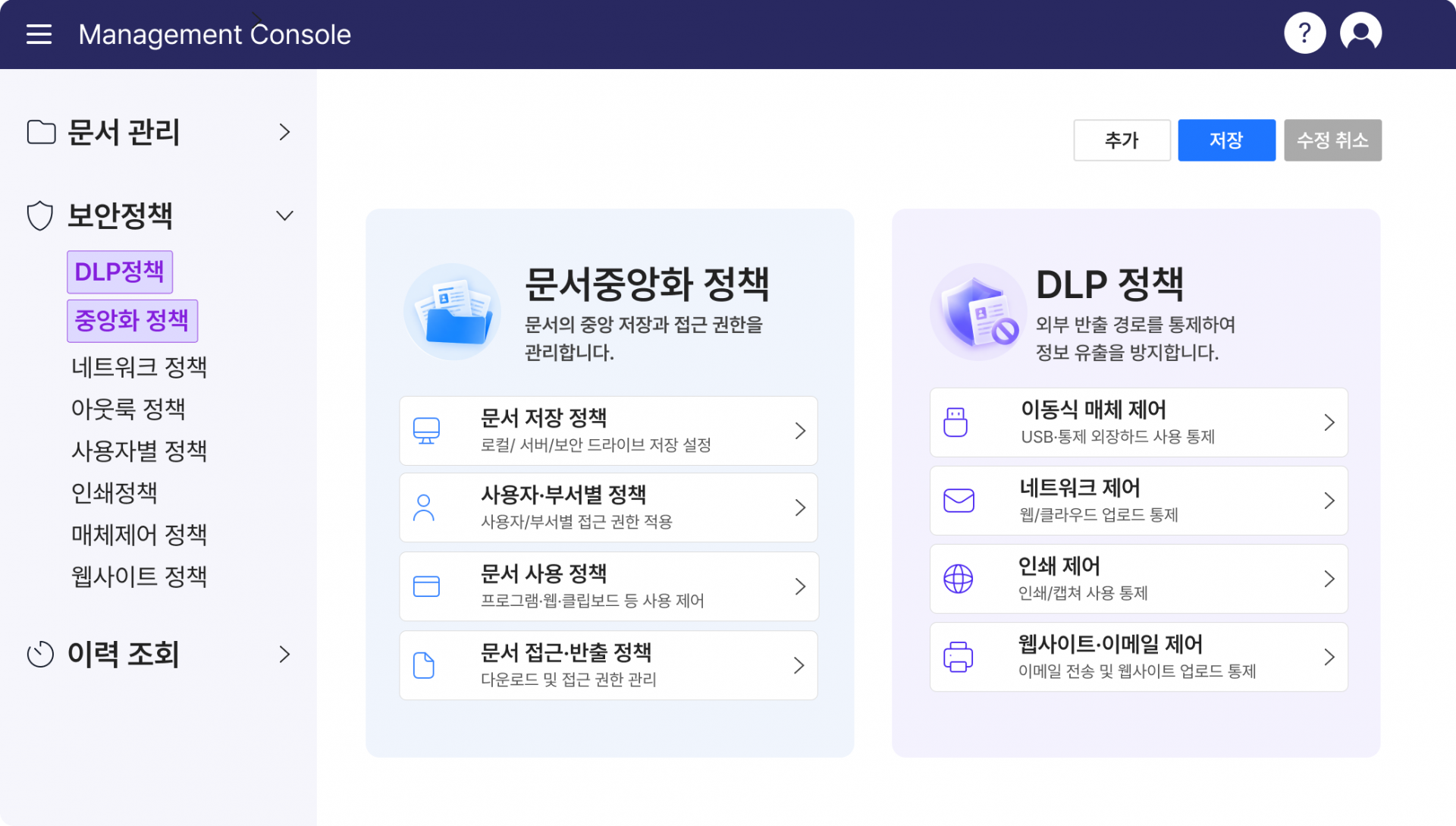Click the blue 저장 button
Screen dimensions: 1456x826
[x=1226, y=140]
